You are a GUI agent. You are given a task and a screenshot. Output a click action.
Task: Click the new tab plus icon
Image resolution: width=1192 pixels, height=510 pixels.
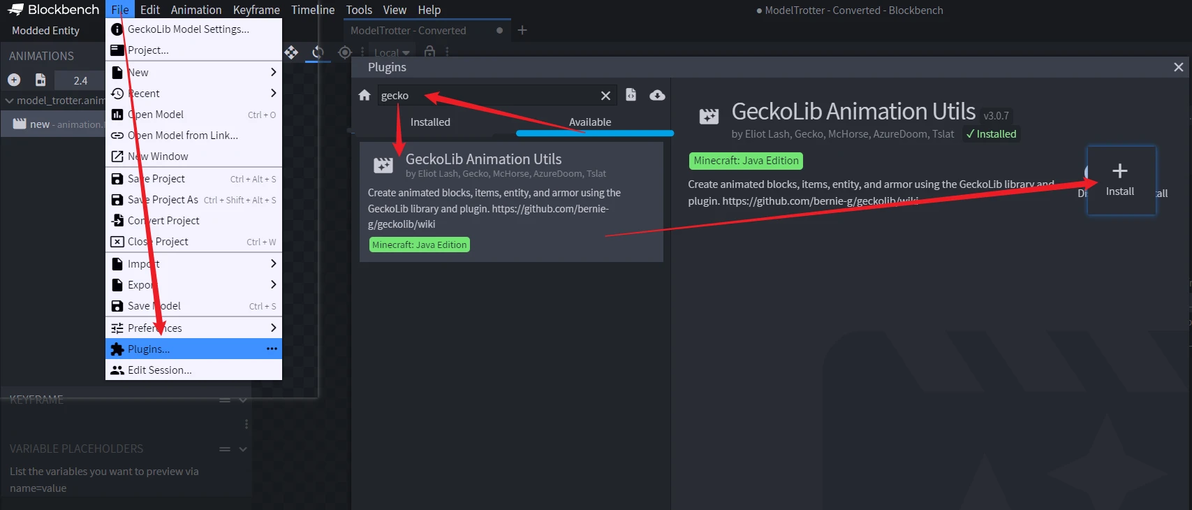tap(522, 30)
